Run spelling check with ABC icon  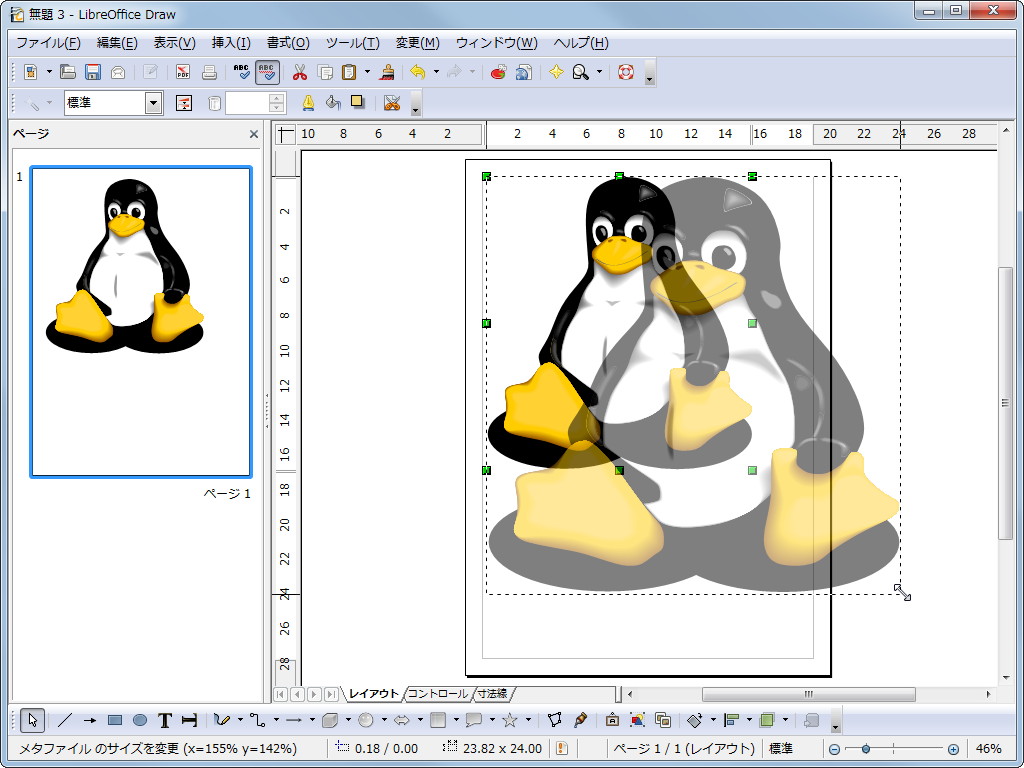tap(242, 72)
